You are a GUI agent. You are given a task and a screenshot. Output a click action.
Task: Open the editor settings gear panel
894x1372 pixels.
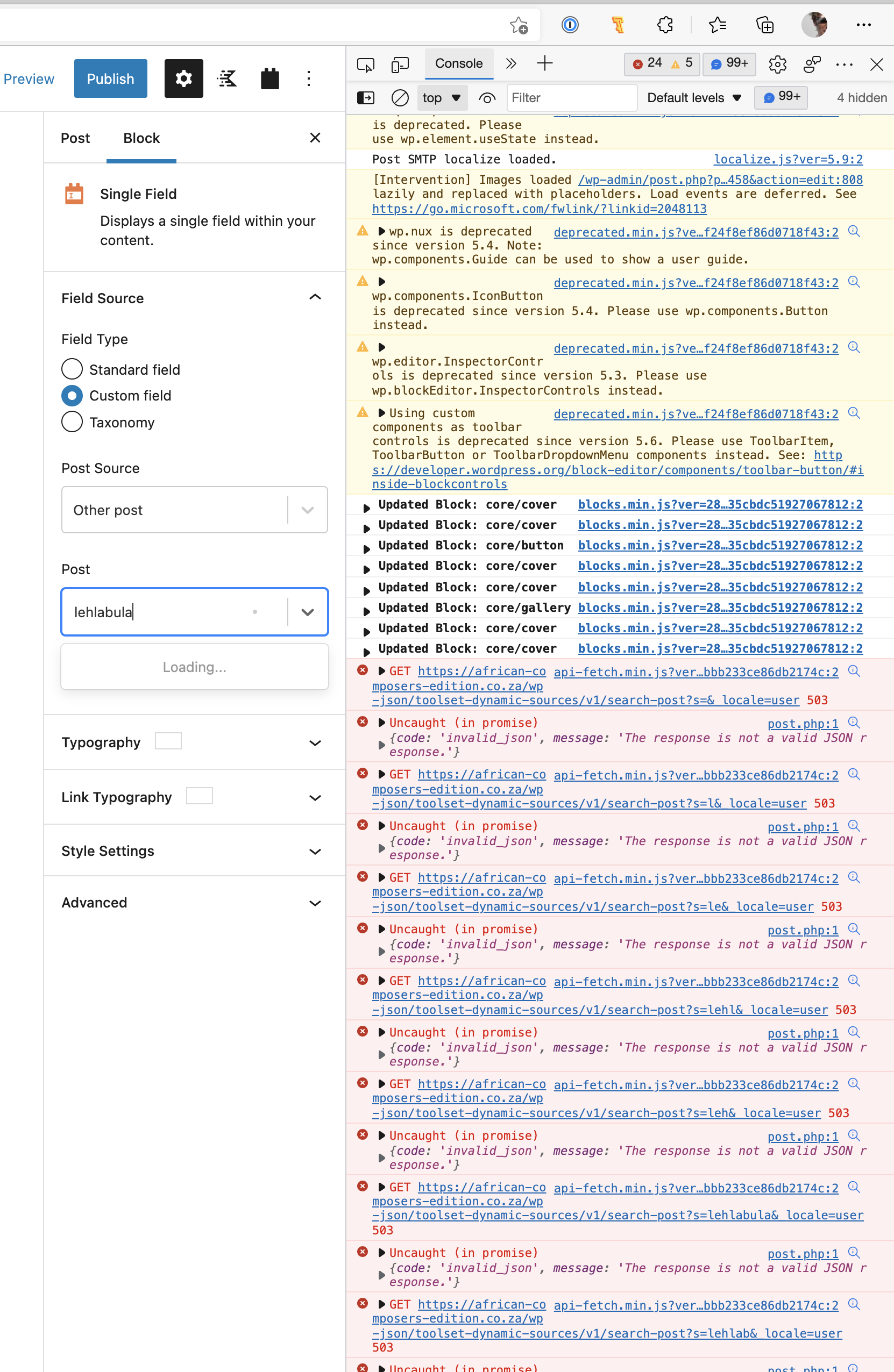pos(183,78)
